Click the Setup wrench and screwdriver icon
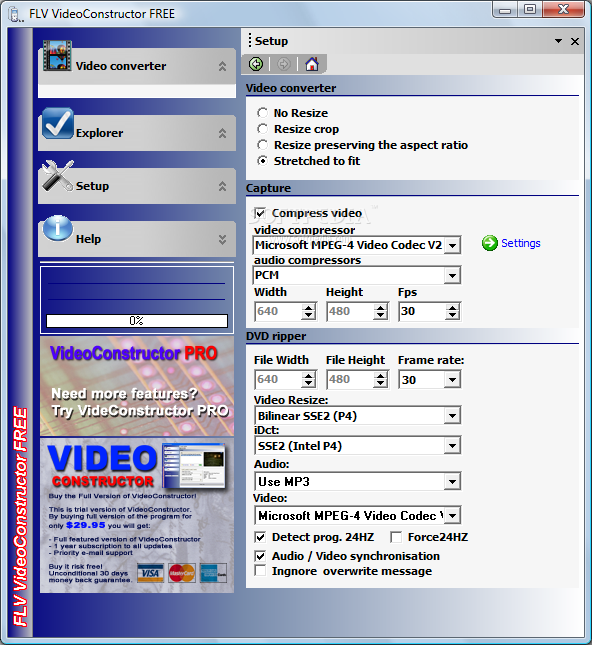The image size is (592, 645). pyautogui.click(x=58, y=176)
